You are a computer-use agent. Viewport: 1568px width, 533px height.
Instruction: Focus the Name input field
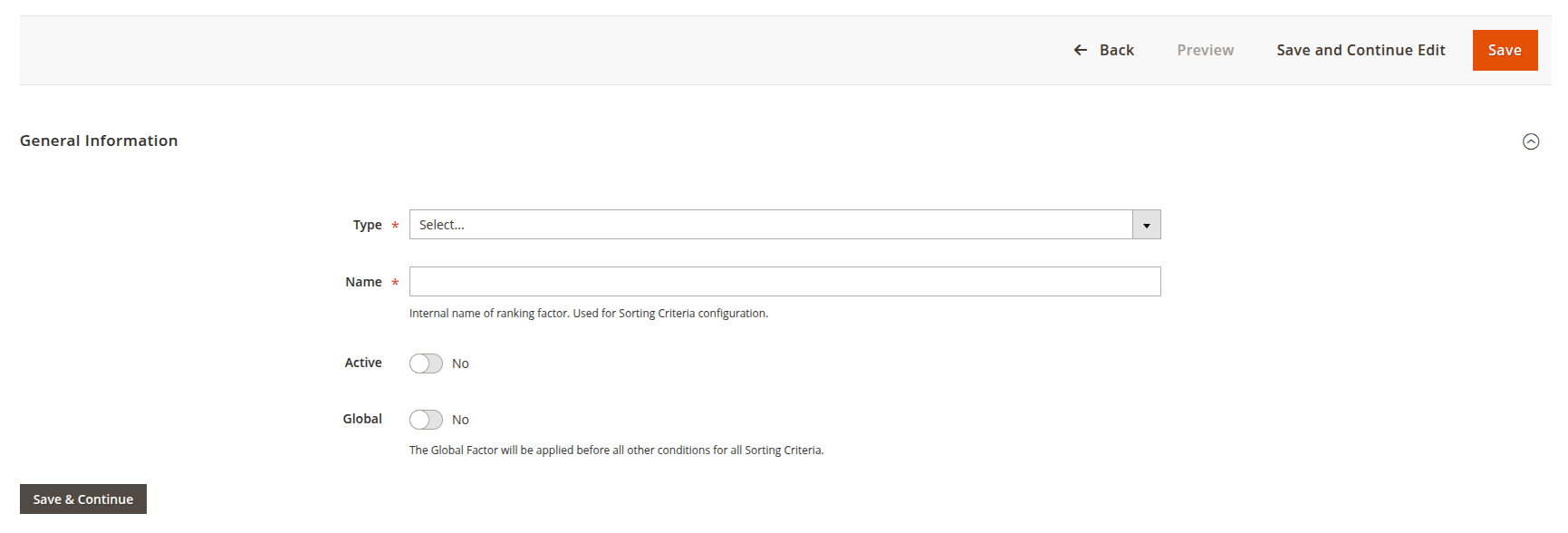[784, 282]
